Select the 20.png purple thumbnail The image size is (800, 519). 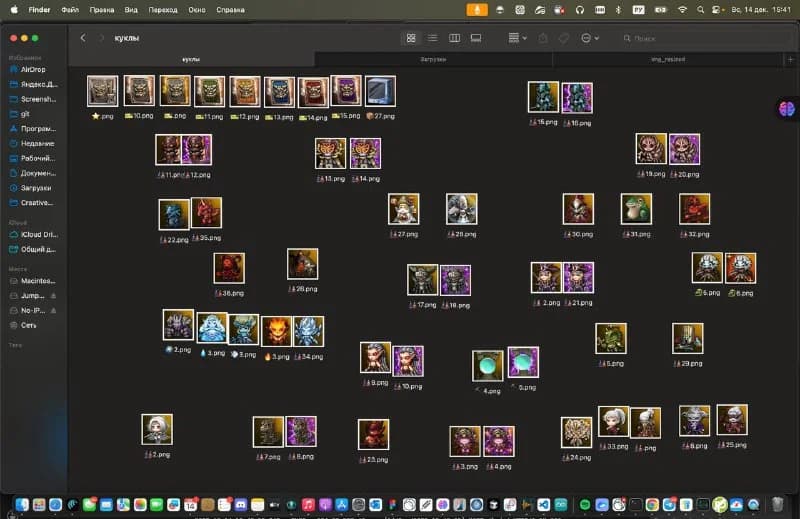coord(684,149)
